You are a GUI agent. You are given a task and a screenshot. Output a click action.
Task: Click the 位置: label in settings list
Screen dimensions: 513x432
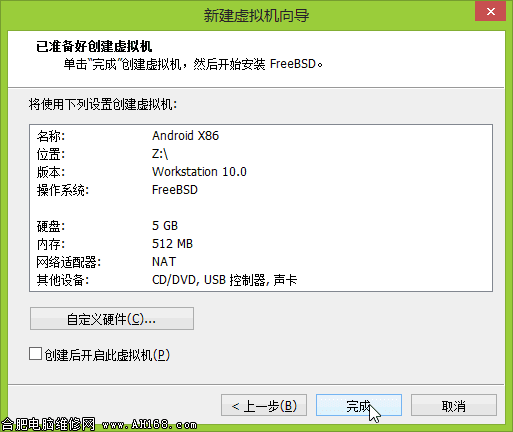coord(51,154)
